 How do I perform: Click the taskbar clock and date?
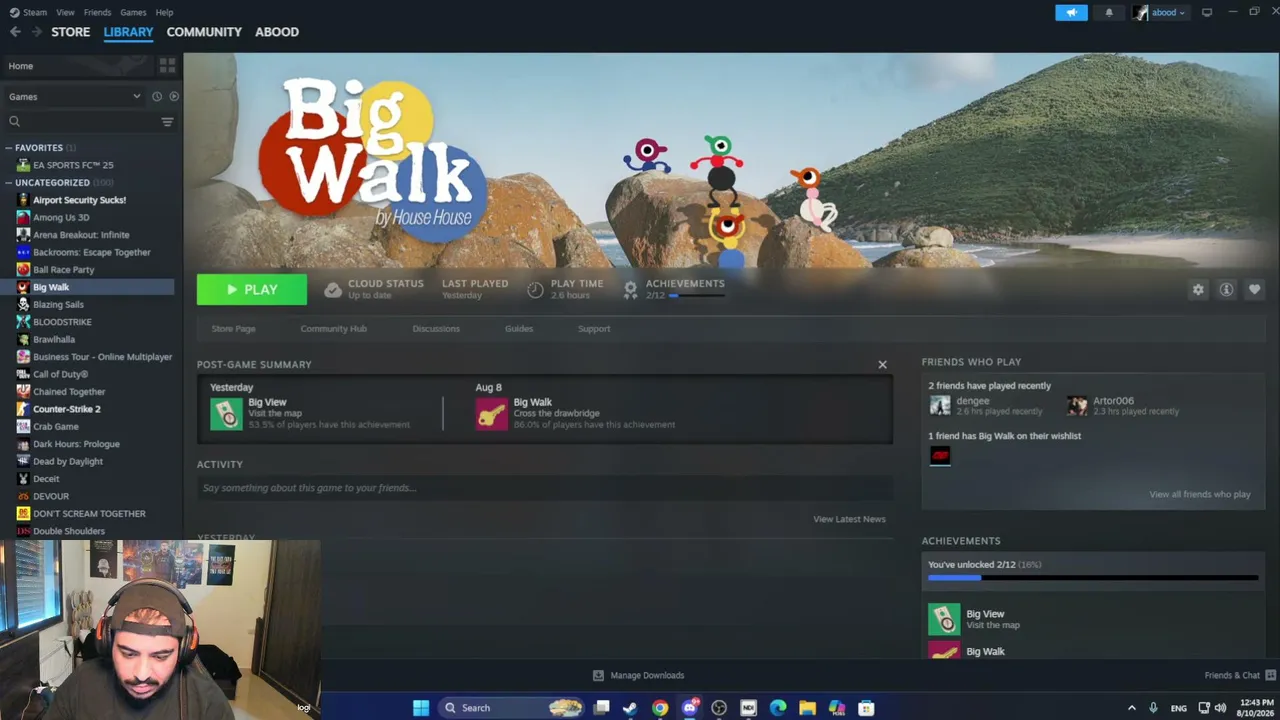click(1256, 708)
